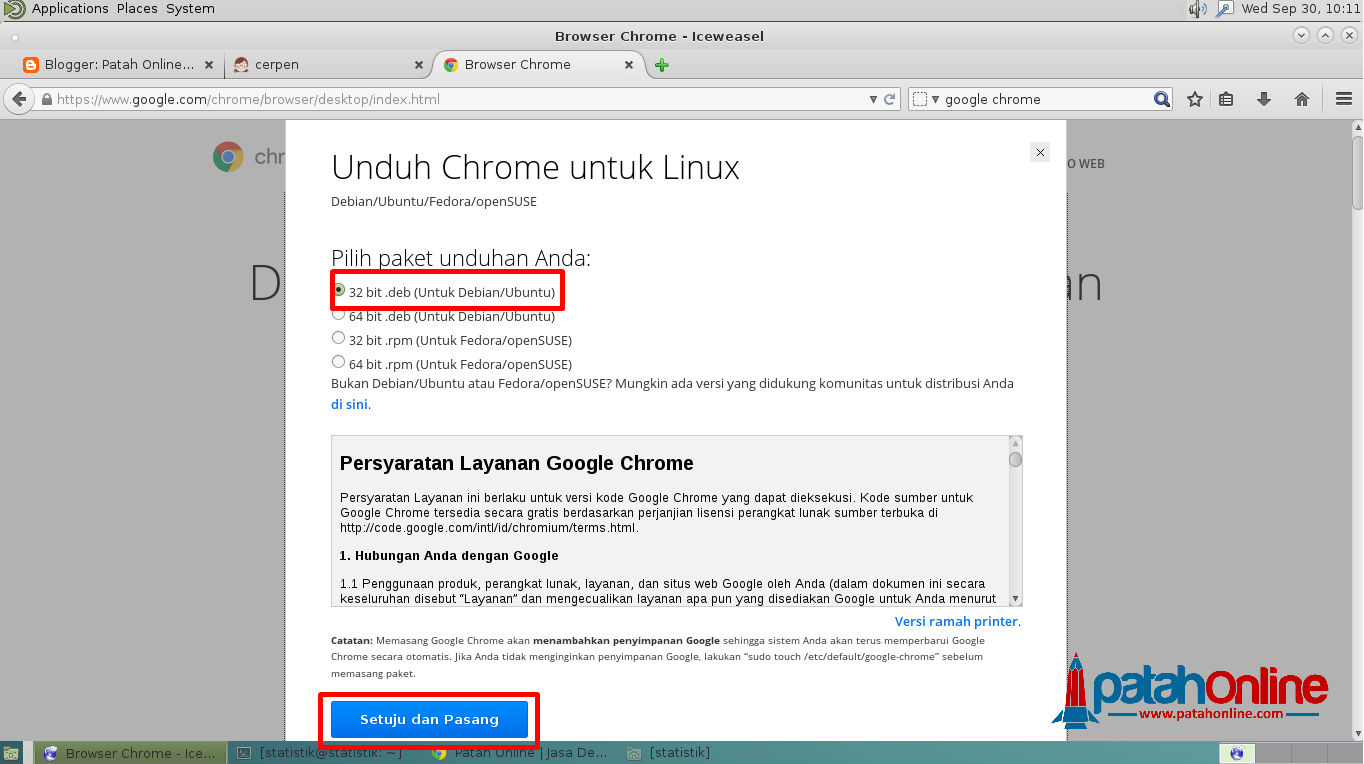Open the address bar history dropdown
This screenshot has height=764, width=1364.
873,98
